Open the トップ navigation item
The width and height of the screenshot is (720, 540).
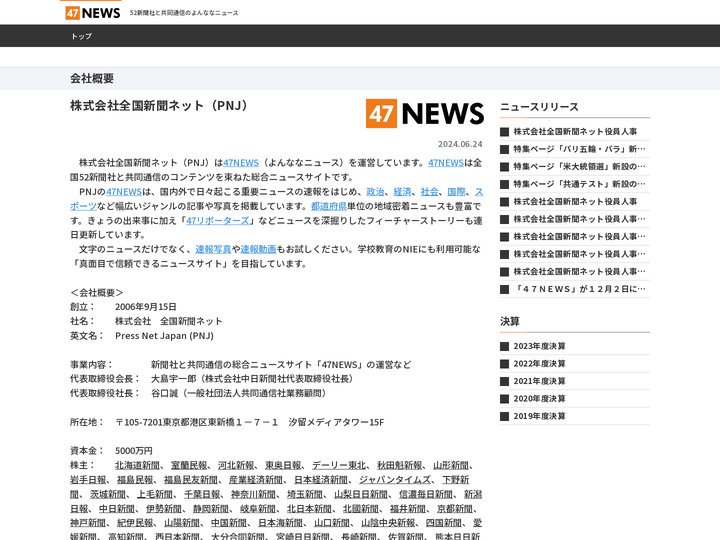(x=81, y=36)
